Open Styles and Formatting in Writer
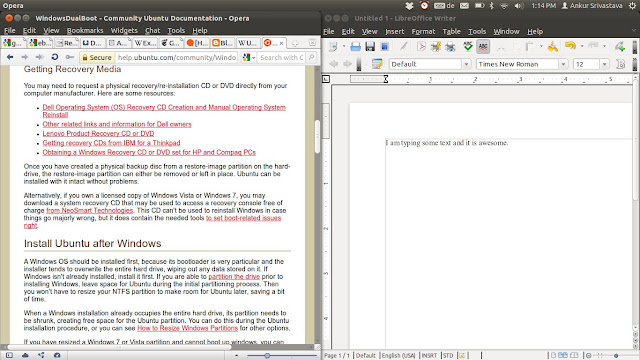Viewport: 640px width, 360px height. coord(377,64)
